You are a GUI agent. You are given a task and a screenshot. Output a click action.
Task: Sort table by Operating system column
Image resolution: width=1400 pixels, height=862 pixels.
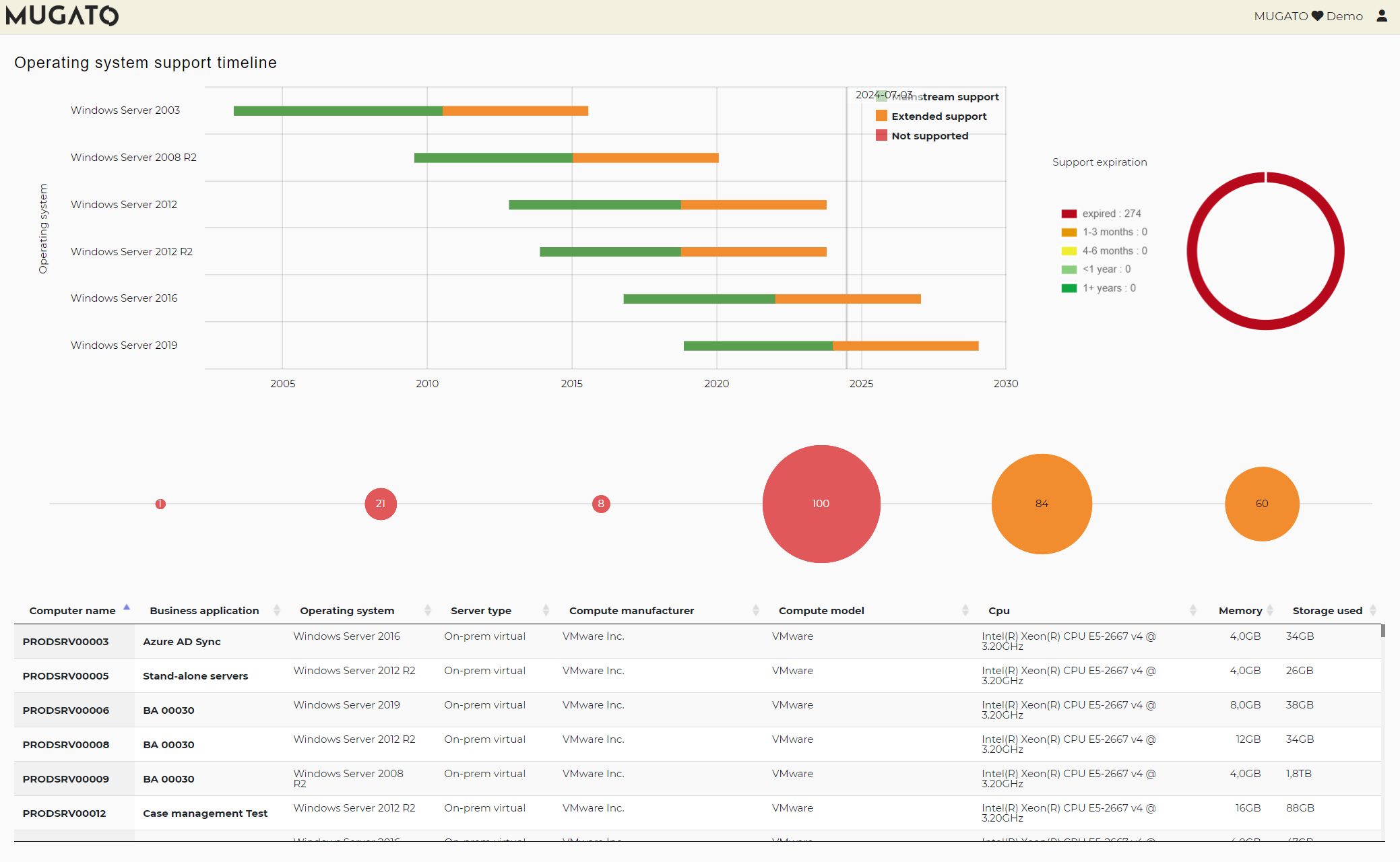tap(347, 611)
